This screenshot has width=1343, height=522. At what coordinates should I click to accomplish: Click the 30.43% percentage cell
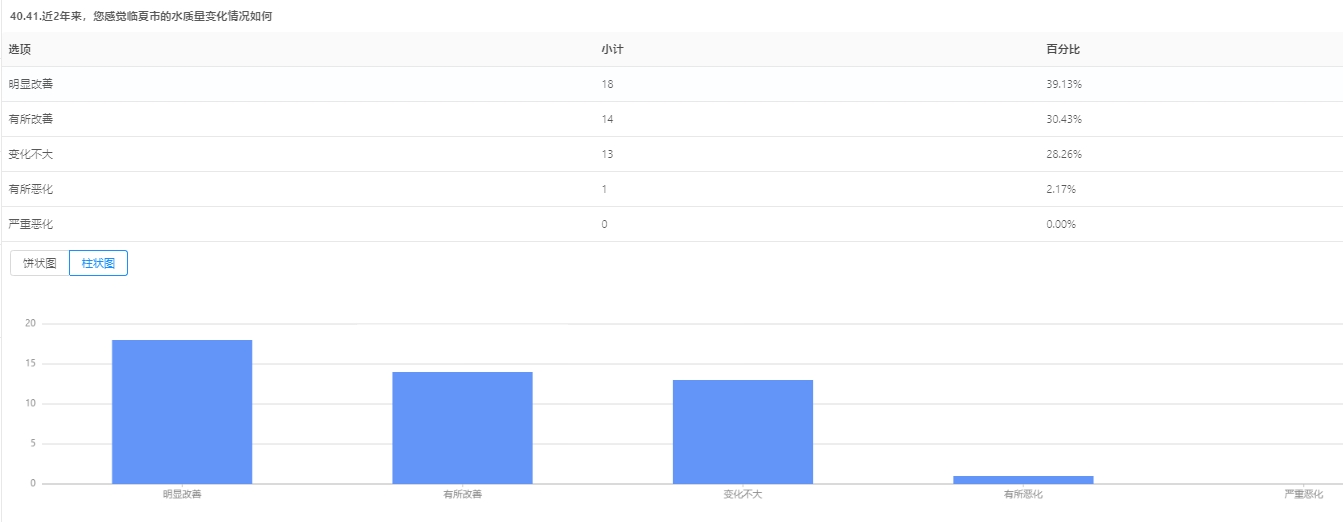pos(1064,119)
